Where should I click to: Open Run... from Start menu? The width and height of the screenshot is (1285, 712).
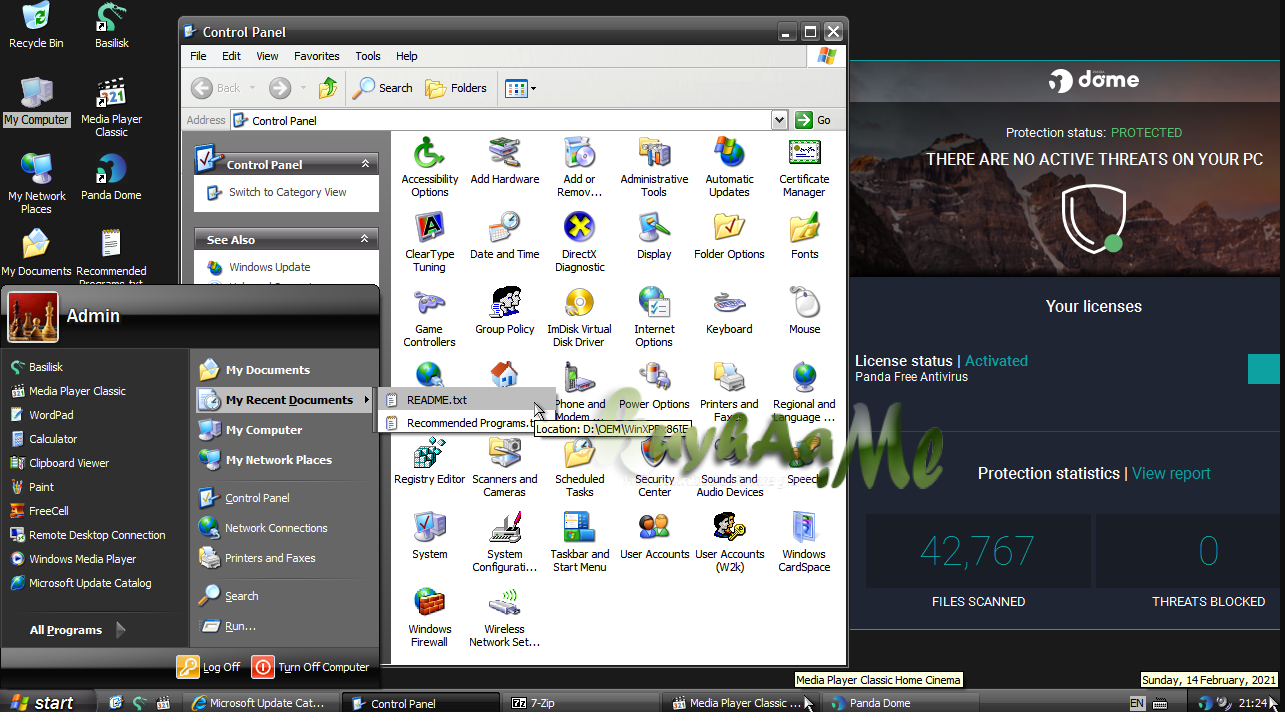pyautogui.click(x=240, y=626)
